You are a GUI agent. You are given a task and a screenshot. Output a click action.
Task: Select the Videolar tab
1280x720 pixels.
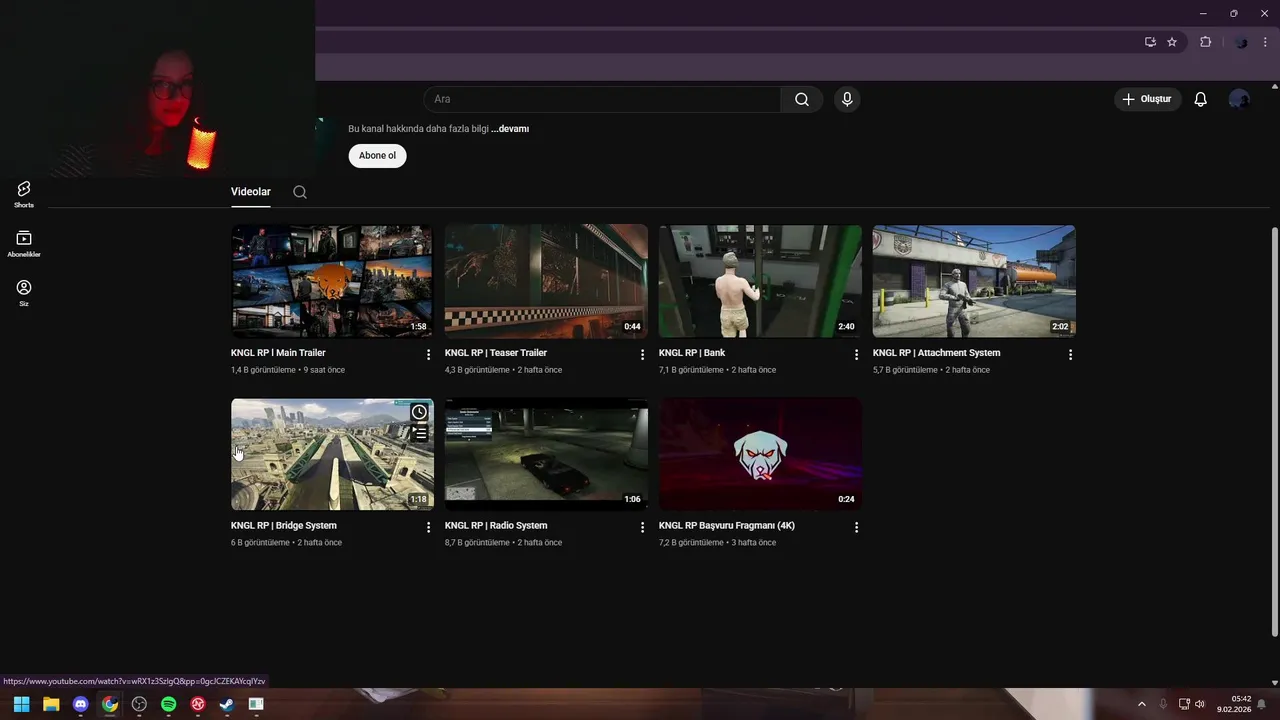(x=251, y=192)
